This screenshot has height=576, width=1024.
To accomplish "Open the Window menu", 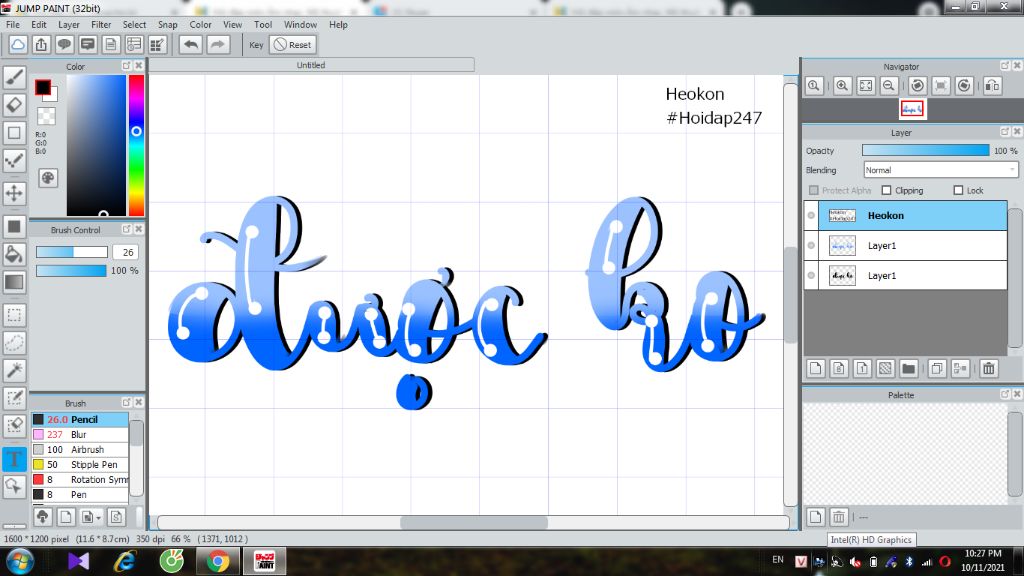I will 300,25.
